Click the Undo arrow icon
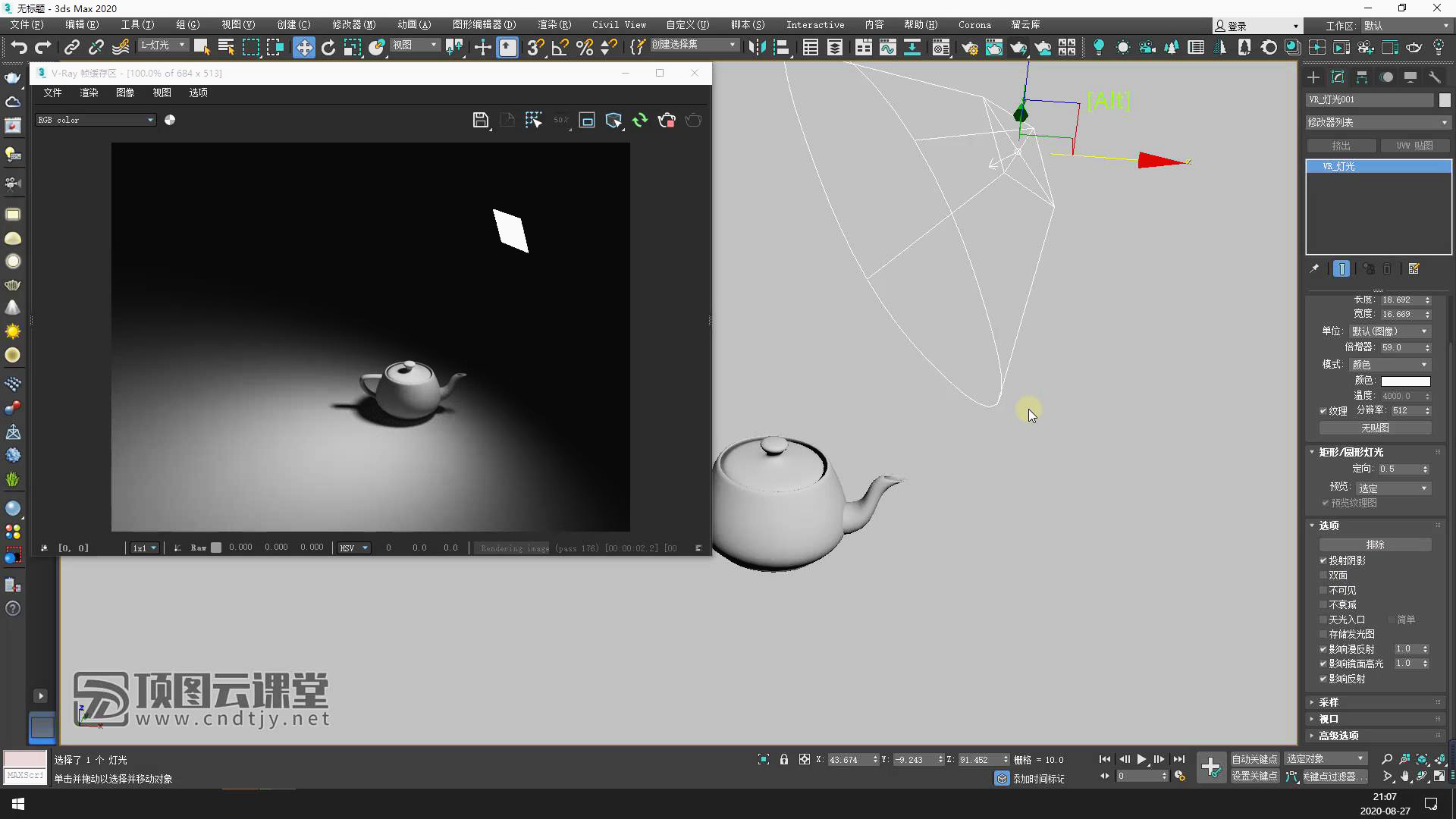The image size is (1456, 819). (x=18, y=47)
